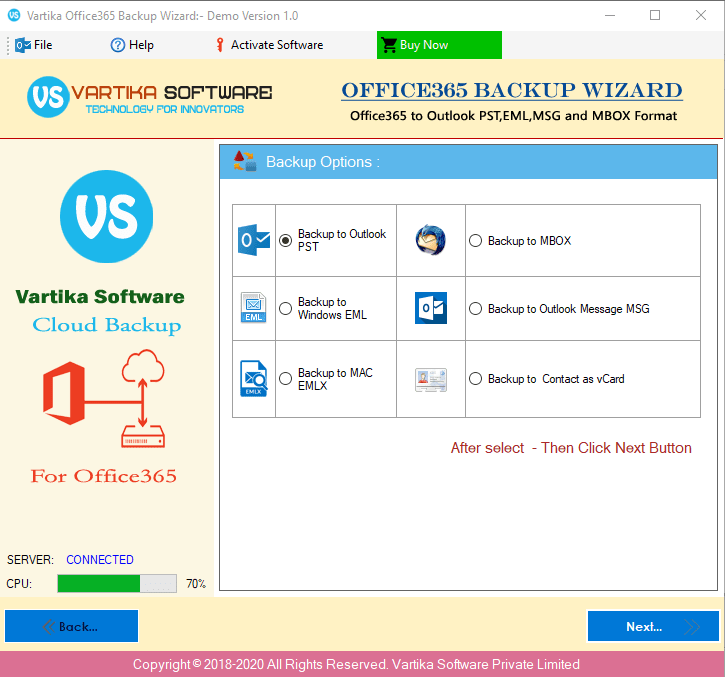Go back with the Back button

(72, 626)
